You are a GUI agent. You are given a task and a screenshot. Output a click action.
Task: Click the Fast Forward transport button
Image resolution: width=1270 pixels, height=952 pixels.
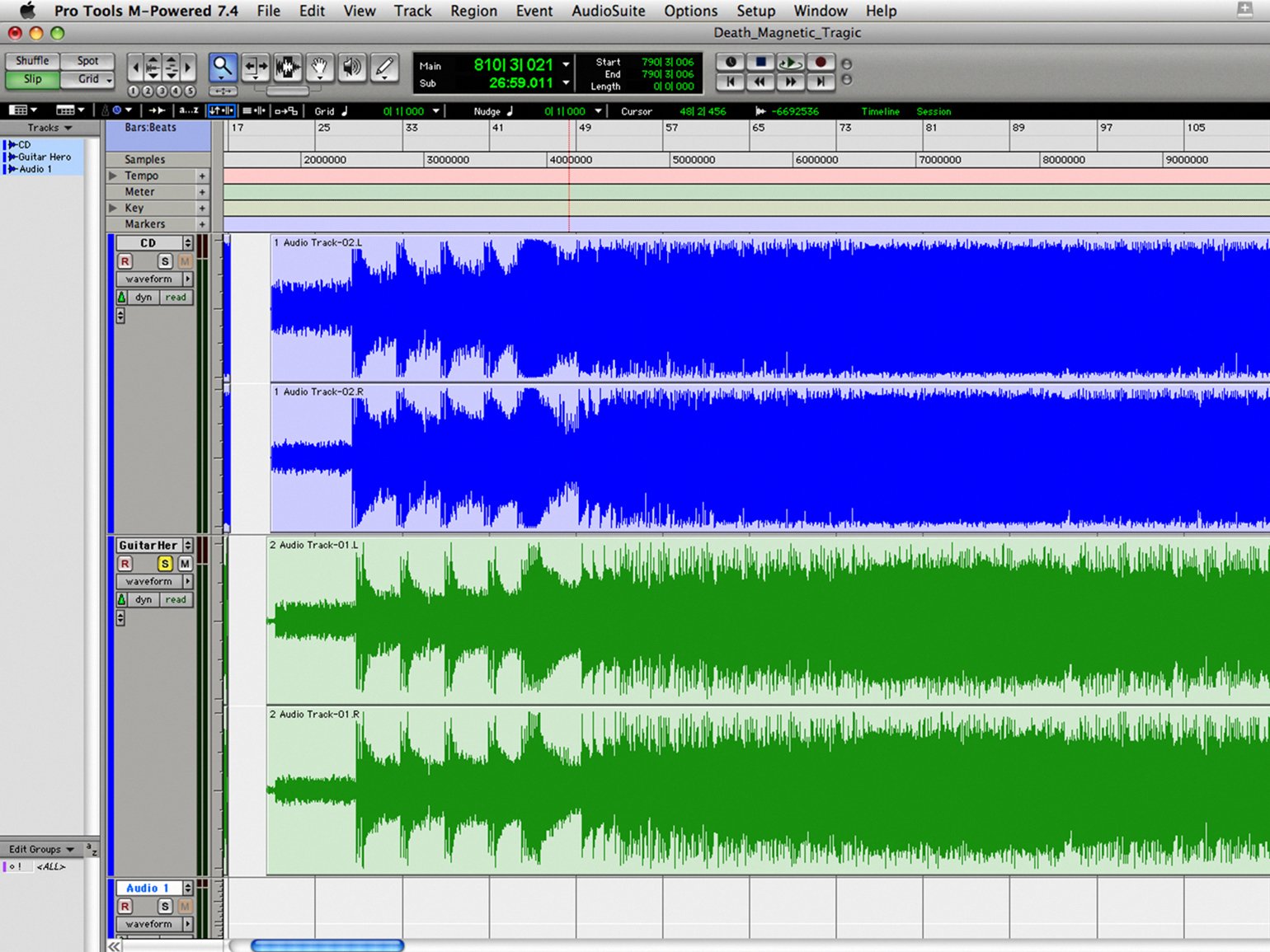791,82
